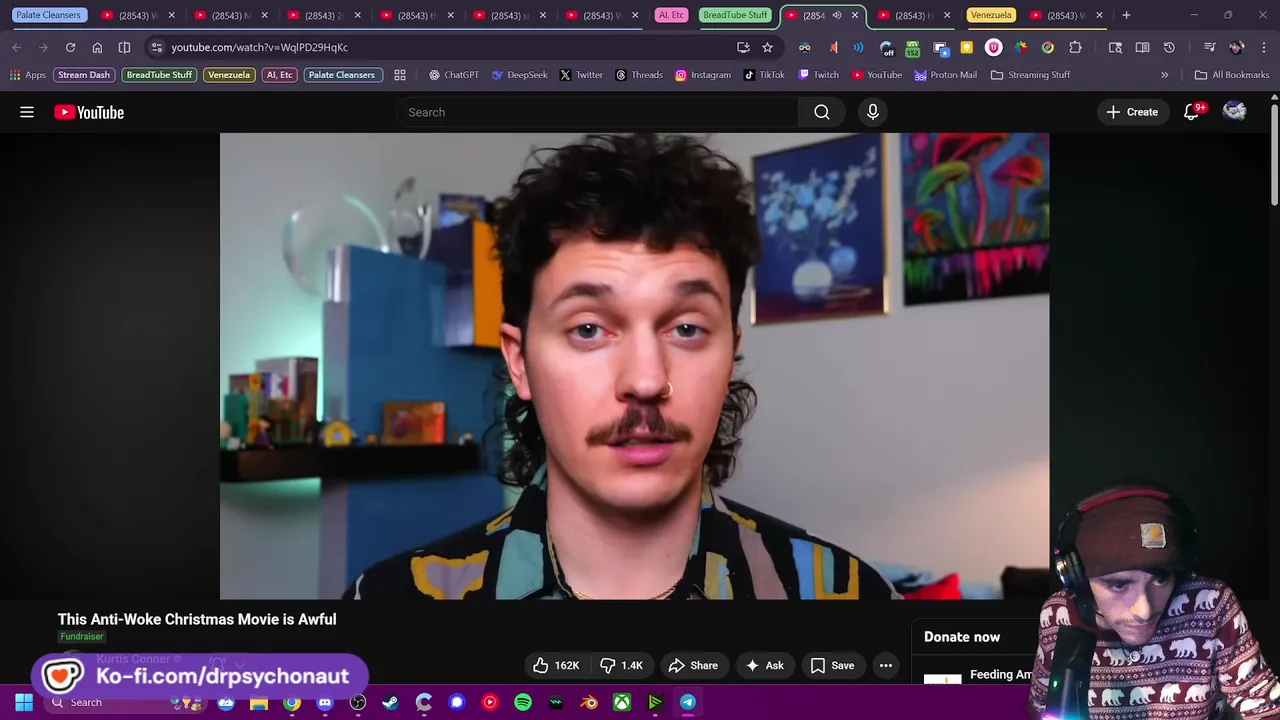Open the DeepSeek bookmark
The width and height of the screenshot is (1280, 720).
coord(519,75)
